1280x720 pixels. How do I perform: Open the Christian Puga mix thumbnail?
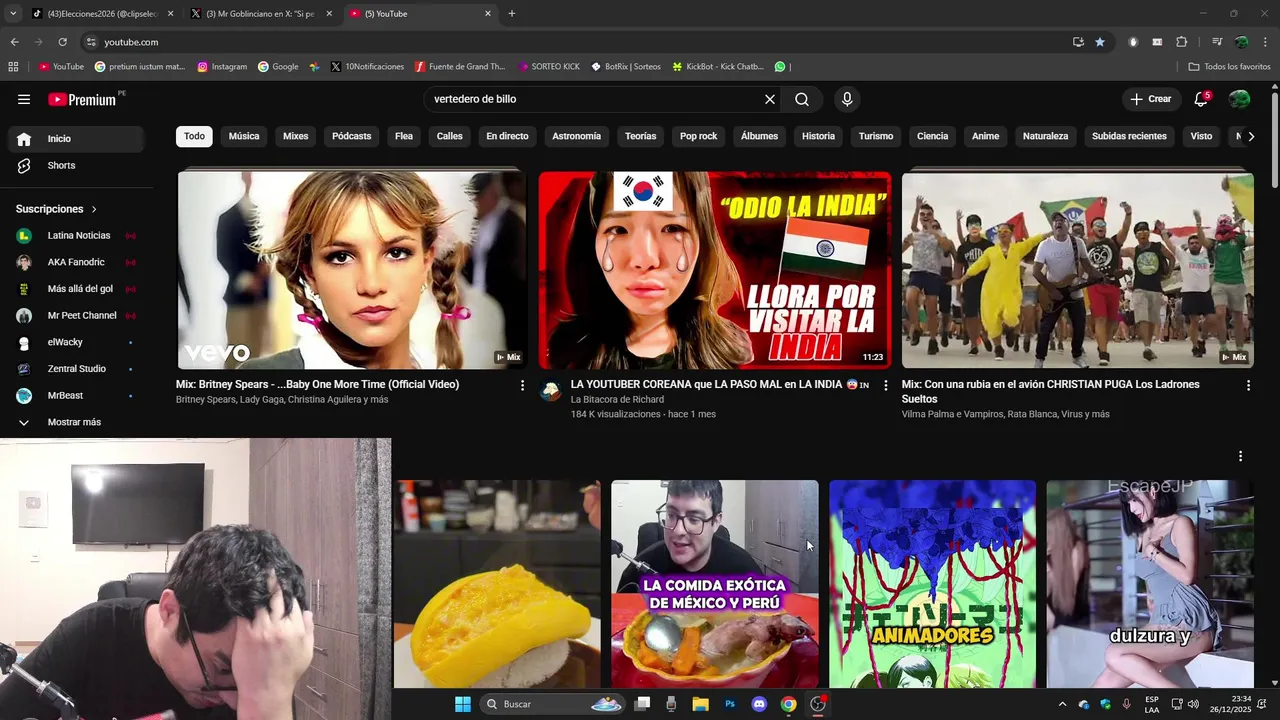(x=1077, y=270)
